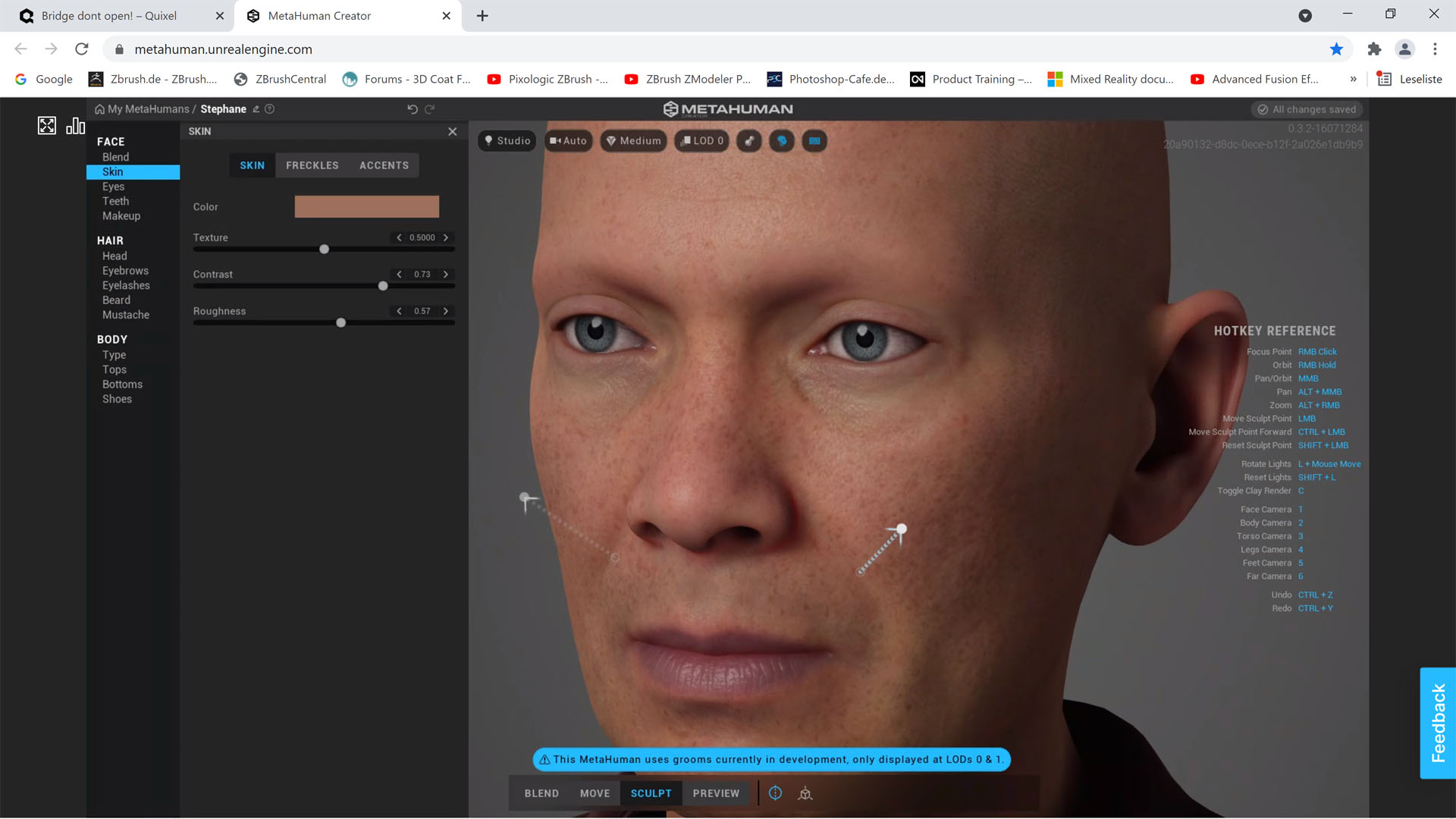The width and height of the screenshot is (1456, 819).
Task: Toggle symmetry mode icon in bottom bar
Action: (775, 793)
